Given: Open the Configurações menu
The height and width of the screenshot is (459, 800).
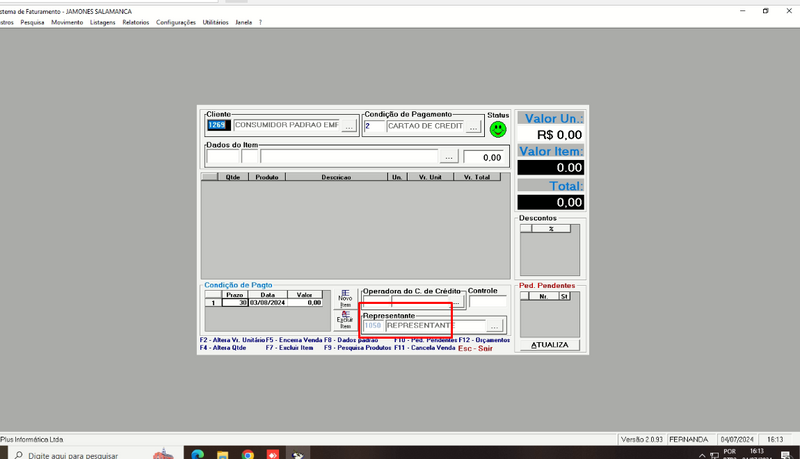Looking at the screenshot, I should 176,22.
